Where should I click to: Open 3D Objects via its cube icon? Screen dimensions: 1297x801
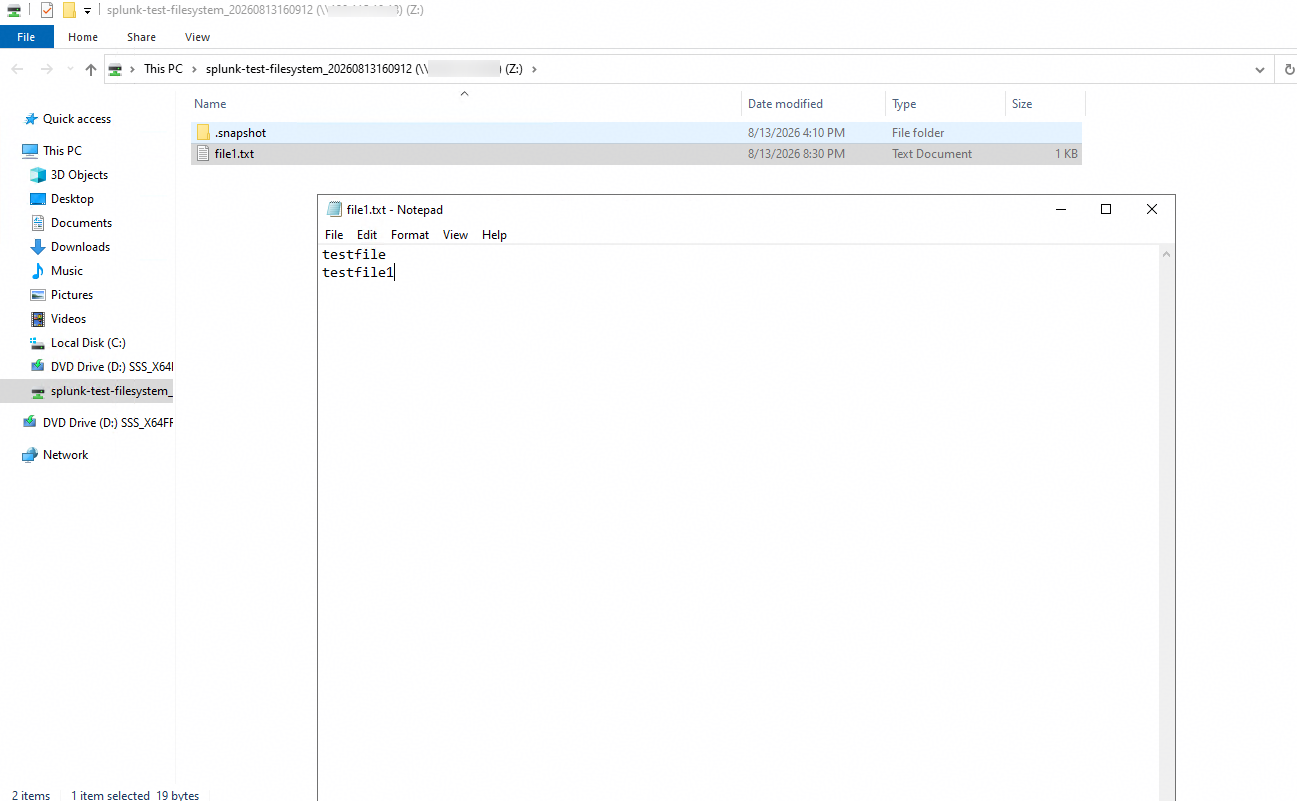click(38, 175)
